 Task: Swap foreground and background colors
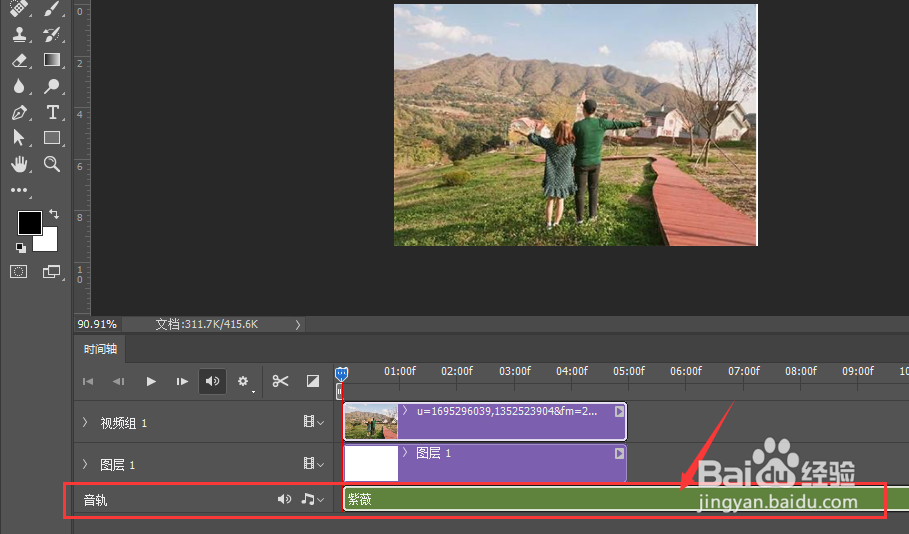click(54, 214)
